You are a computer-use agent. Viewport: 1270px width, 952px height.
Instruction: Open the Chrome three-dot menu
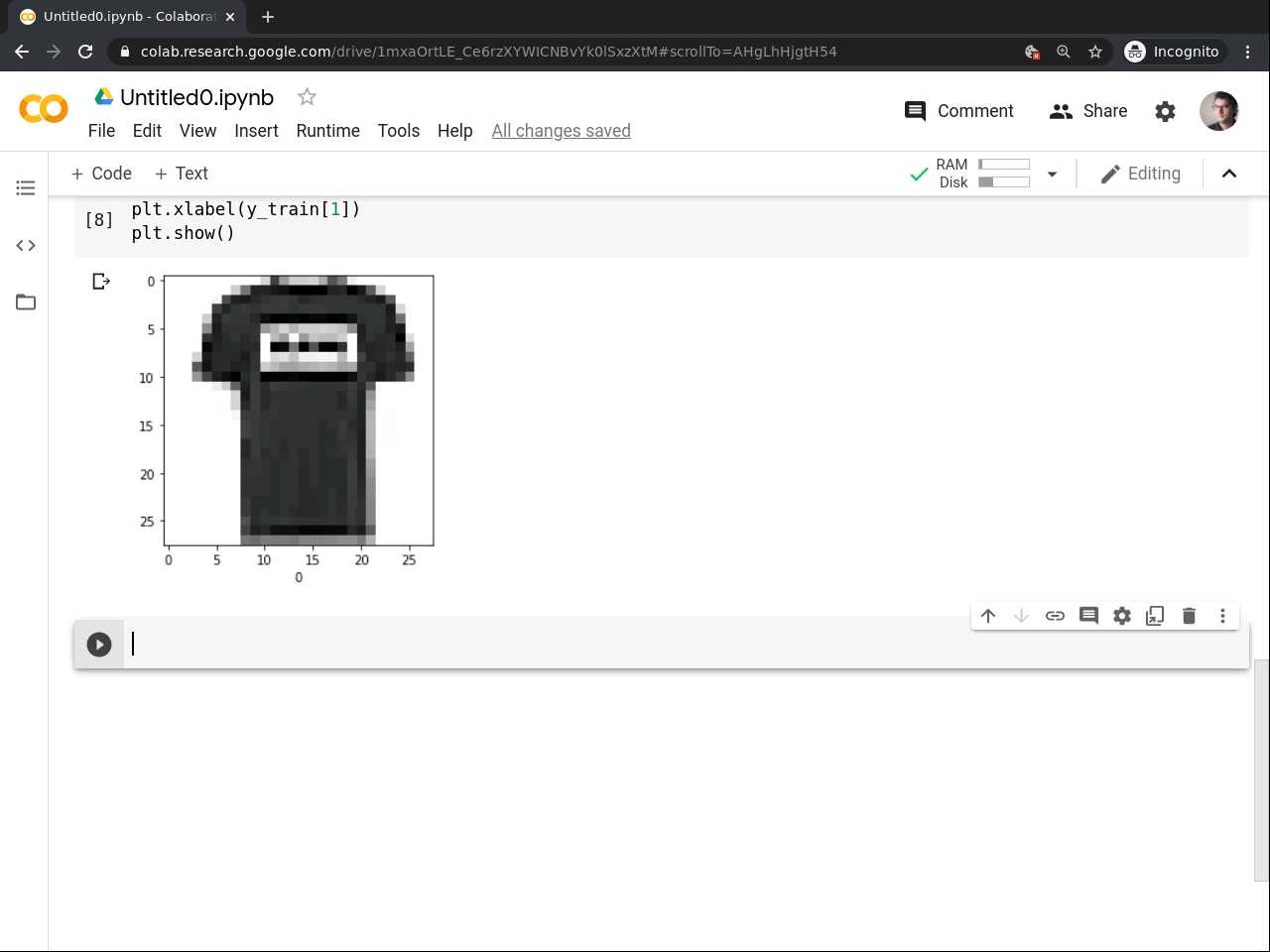click(1248, 52)
